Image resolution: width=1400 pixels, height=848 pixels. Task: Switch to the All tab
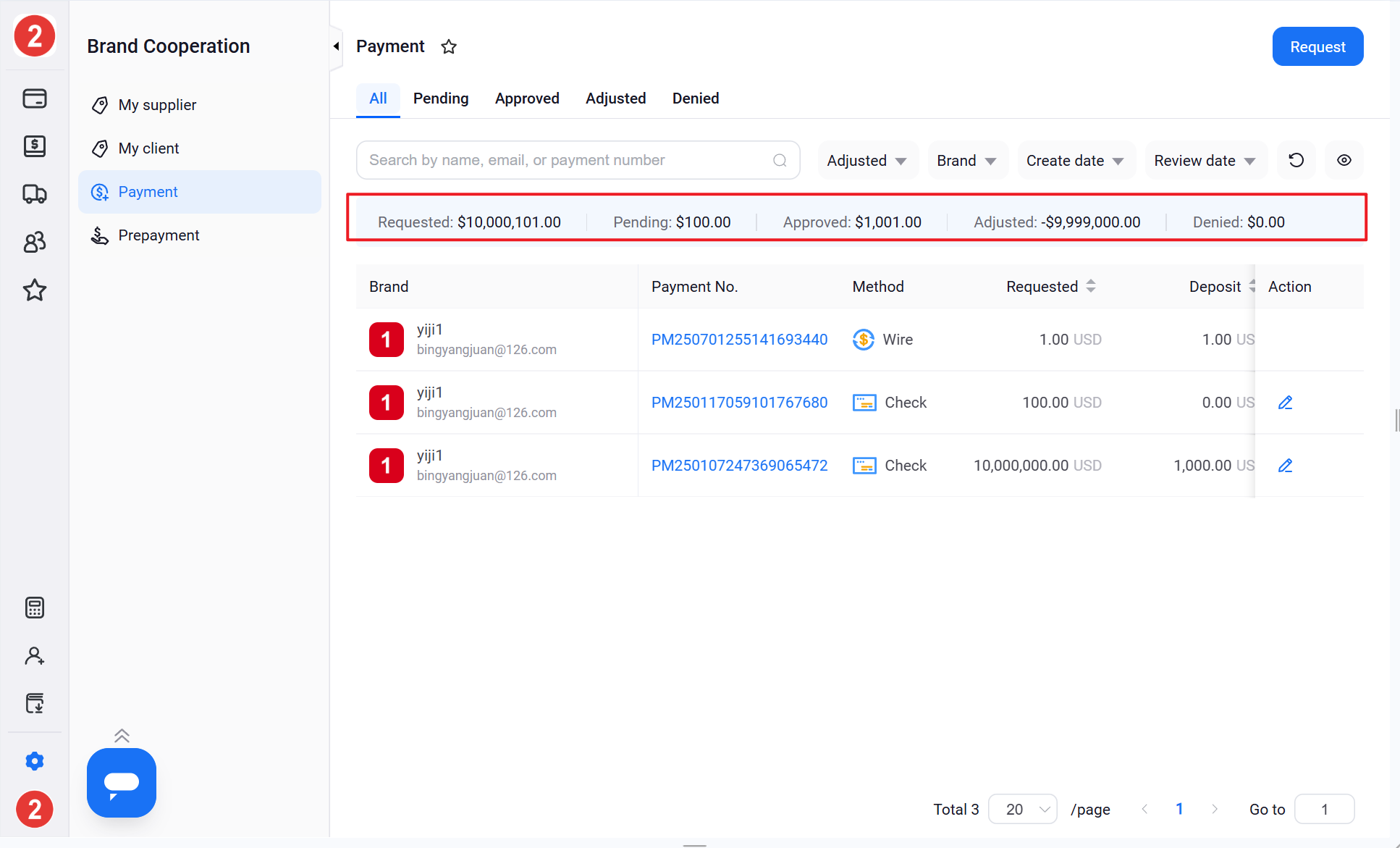point(378,98)
